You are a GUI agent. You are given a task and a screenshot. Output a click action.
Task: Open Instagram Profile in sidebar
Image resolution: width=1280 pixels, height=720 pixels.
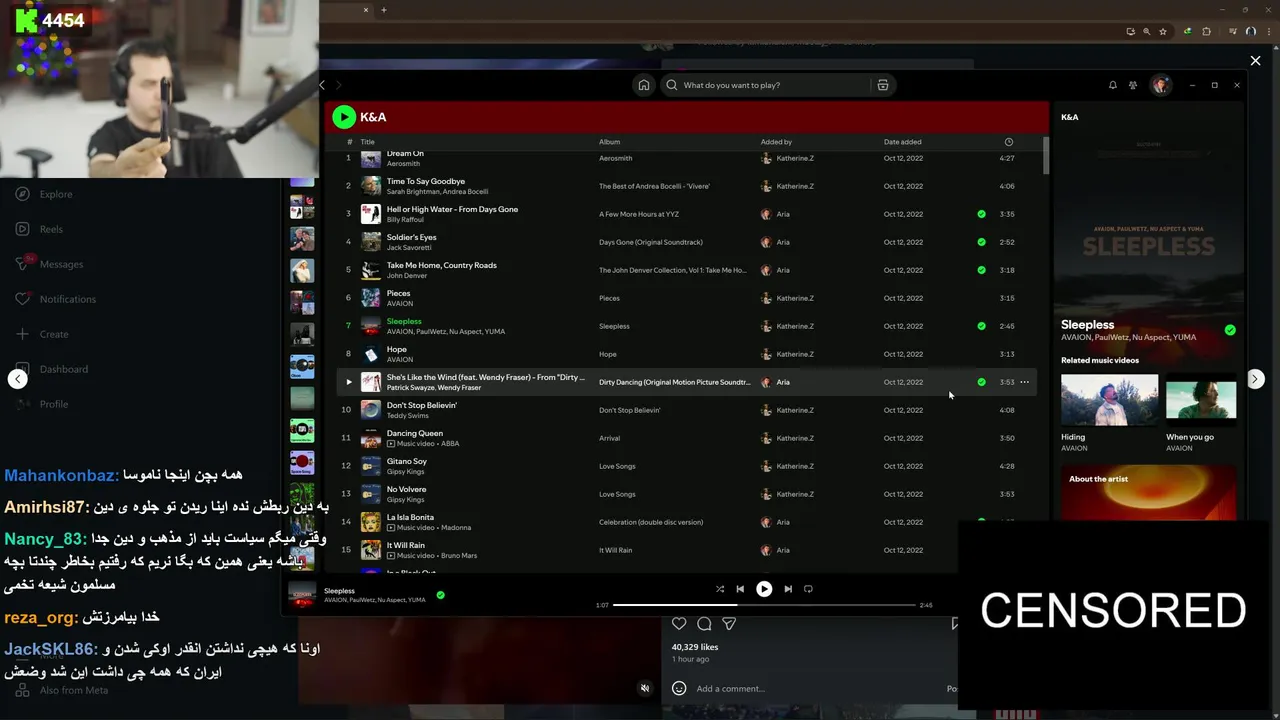(42, 404)
